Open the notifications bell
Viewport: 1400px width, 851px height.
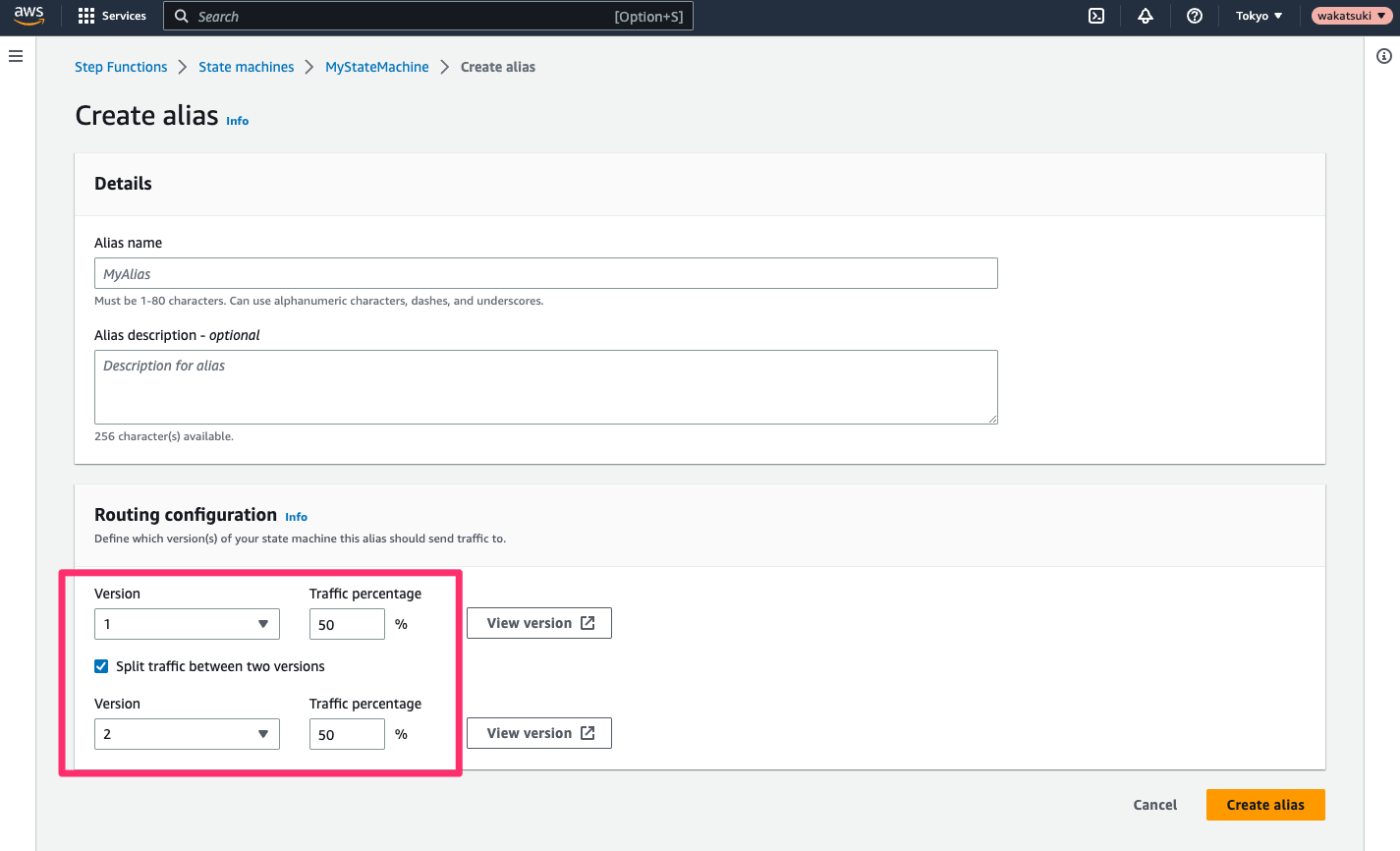tap(1146, 16)
